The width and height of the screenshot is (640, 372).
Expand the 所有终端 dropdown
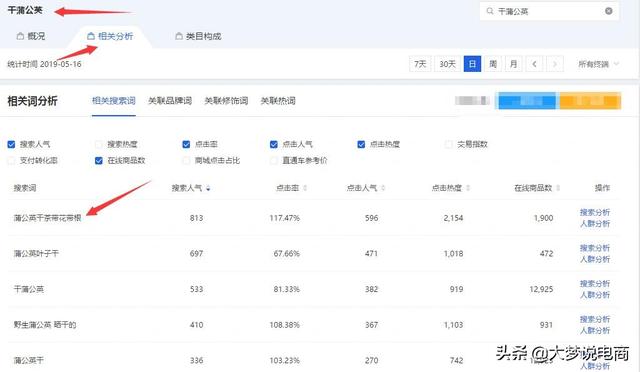point(598,64)
